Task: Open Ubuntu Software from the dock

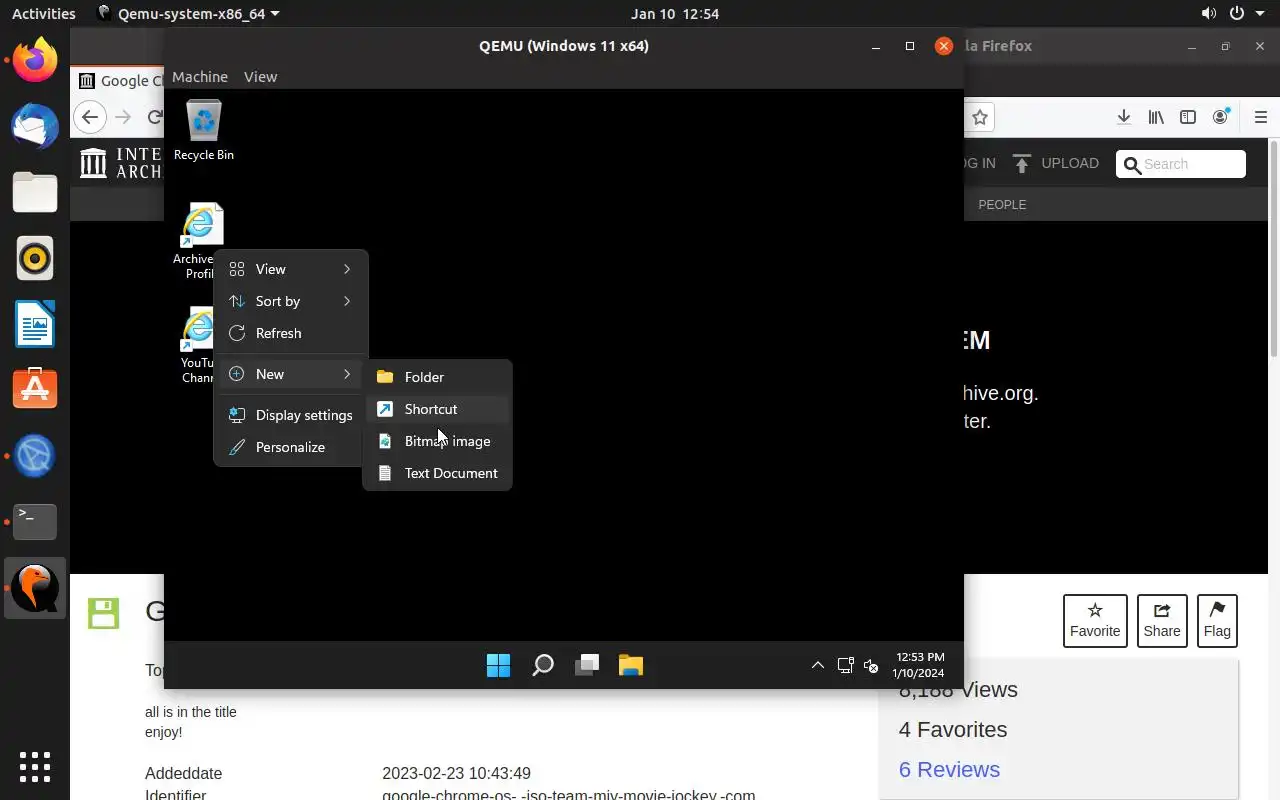Action: click(35, 389)
